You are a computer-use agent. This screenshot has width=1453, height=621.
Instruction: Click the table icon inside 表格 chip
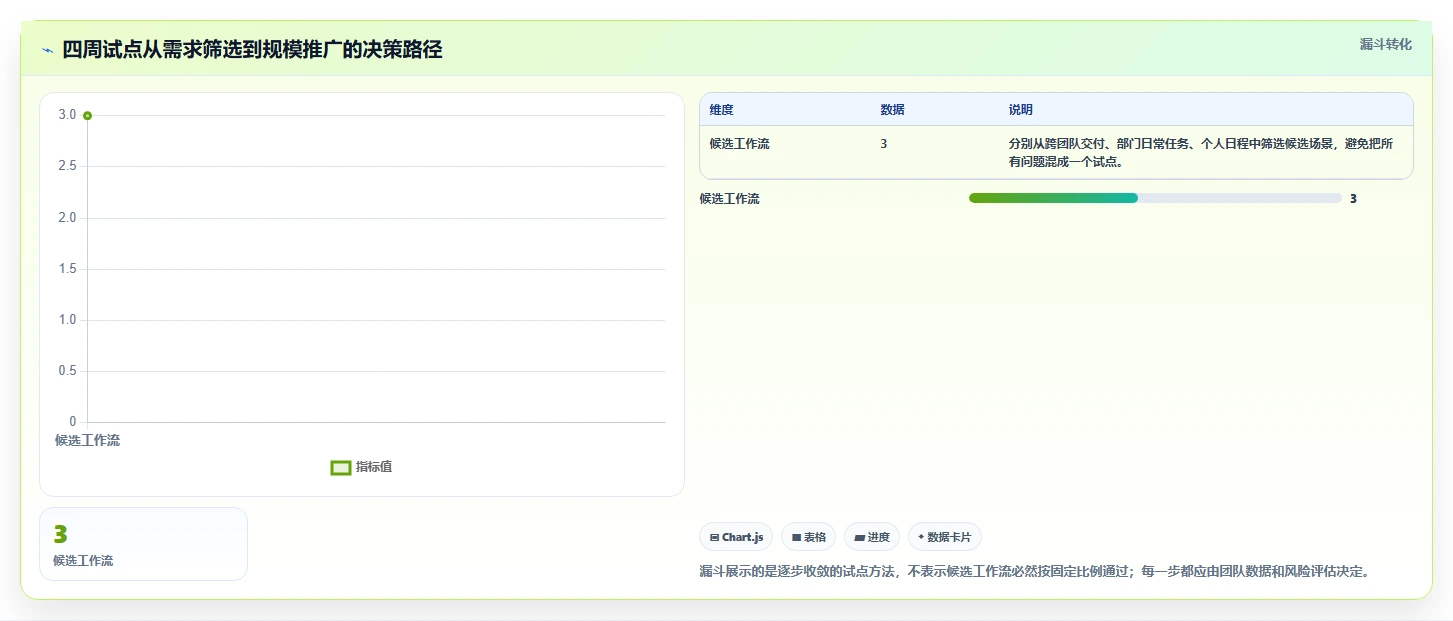tap(796, 538)
